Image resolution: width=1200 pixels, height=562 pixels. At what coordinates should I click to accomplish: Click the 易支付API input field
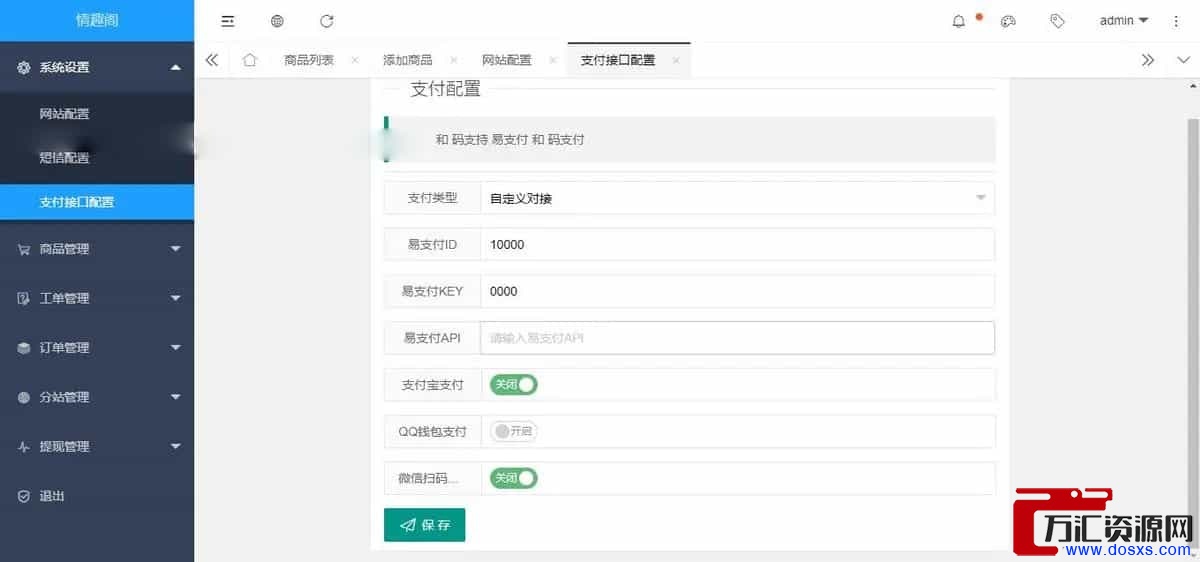coord(737,338)
